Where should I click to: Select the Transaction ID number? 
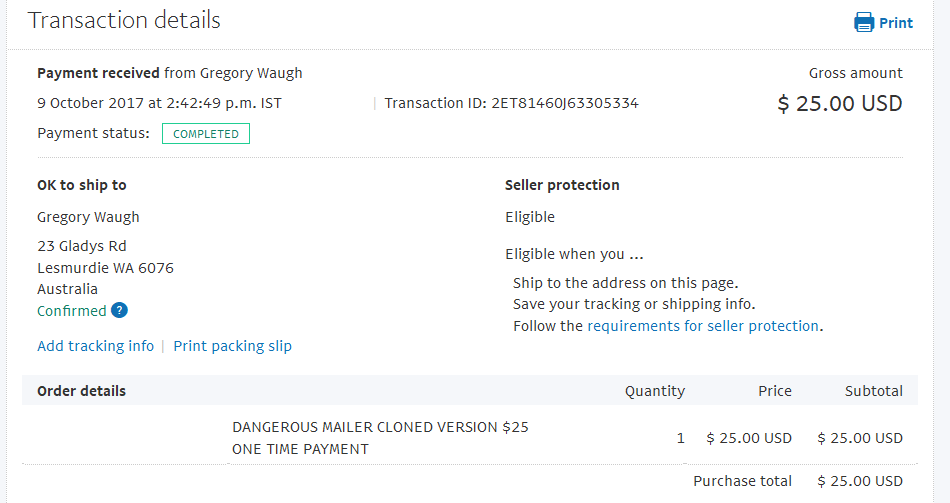[x=565, y=103]
